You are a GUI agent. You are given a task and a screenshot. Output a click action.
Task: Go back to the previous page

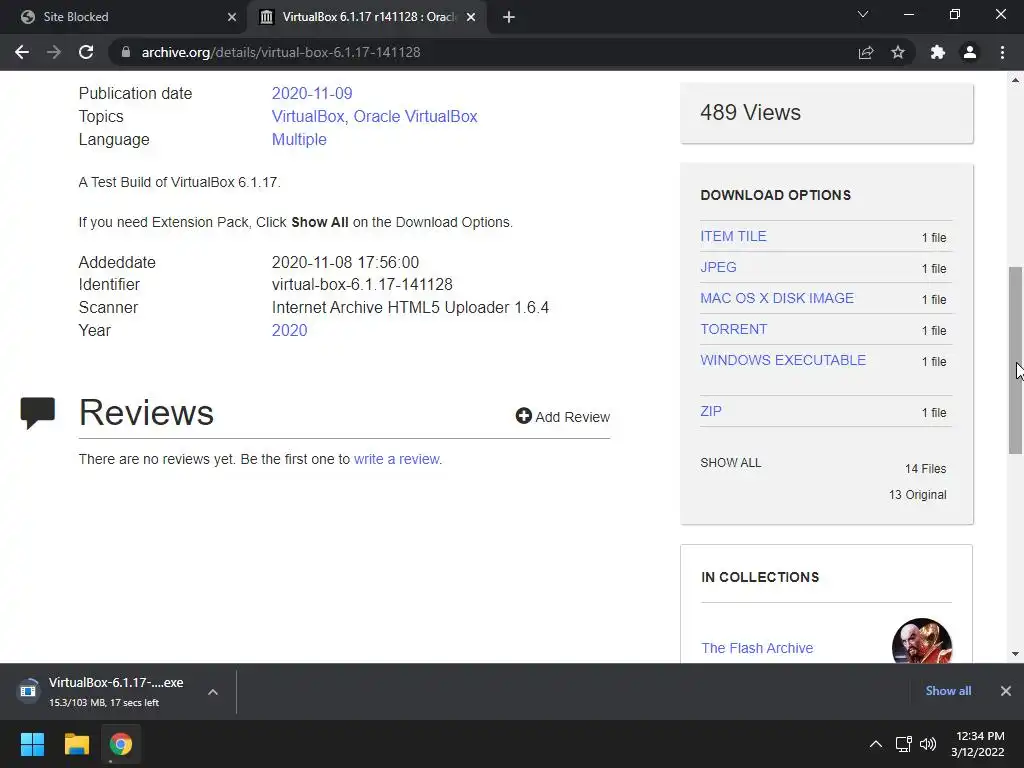coord(22,52)
